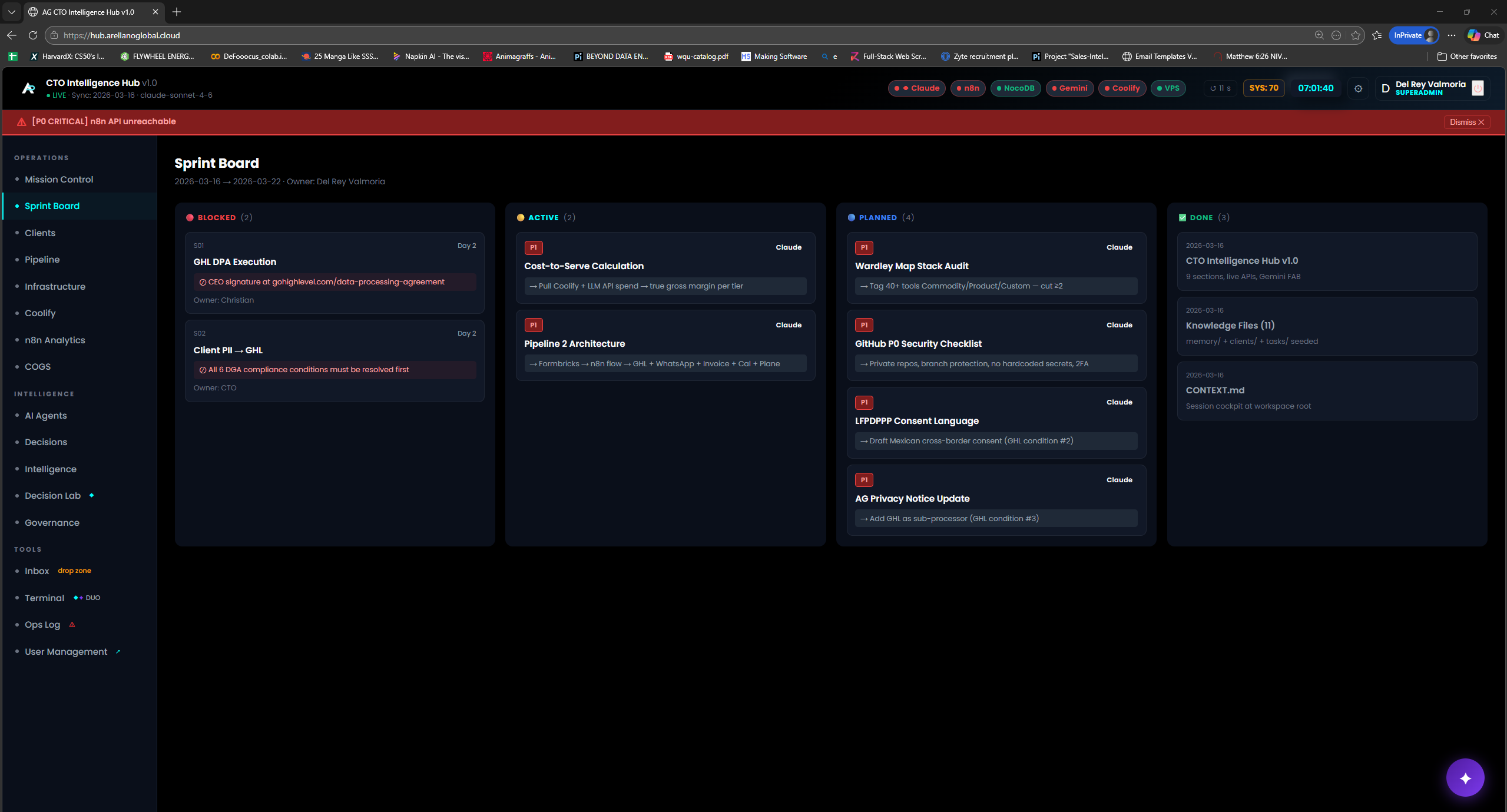Click the favorites star in the address bar
The height and width of the screenshot is (812, 1507).
click(x=1356, y=35)
